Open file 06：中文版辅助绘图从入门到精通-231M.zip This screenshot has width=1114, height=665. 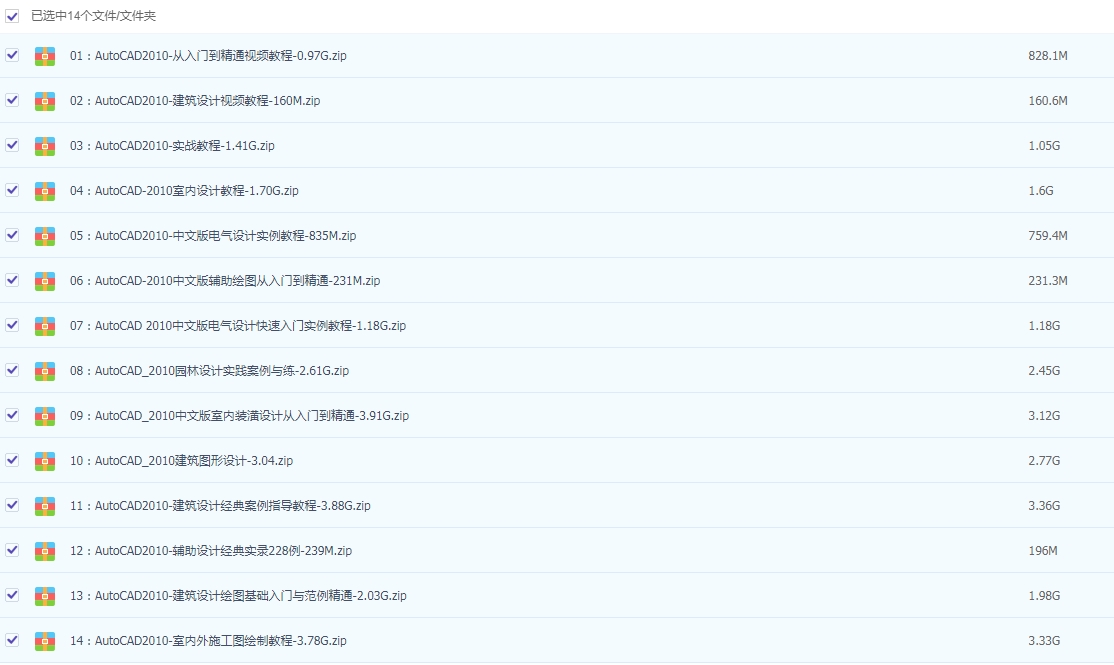(225, 281)
